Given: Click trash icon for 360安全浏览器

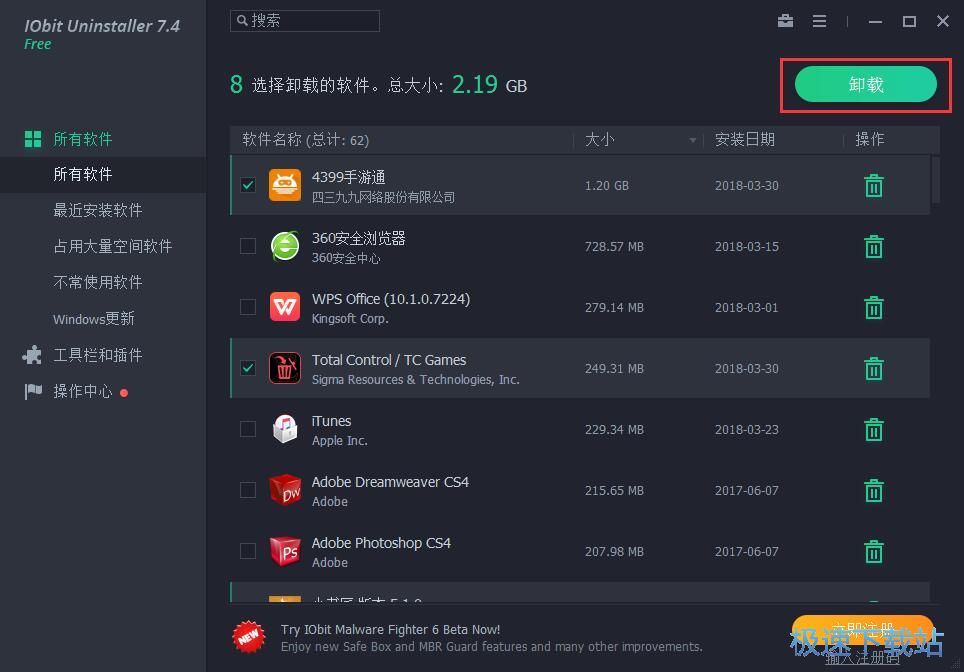Looking at the screenshot, I should click(x=874, y=247).
